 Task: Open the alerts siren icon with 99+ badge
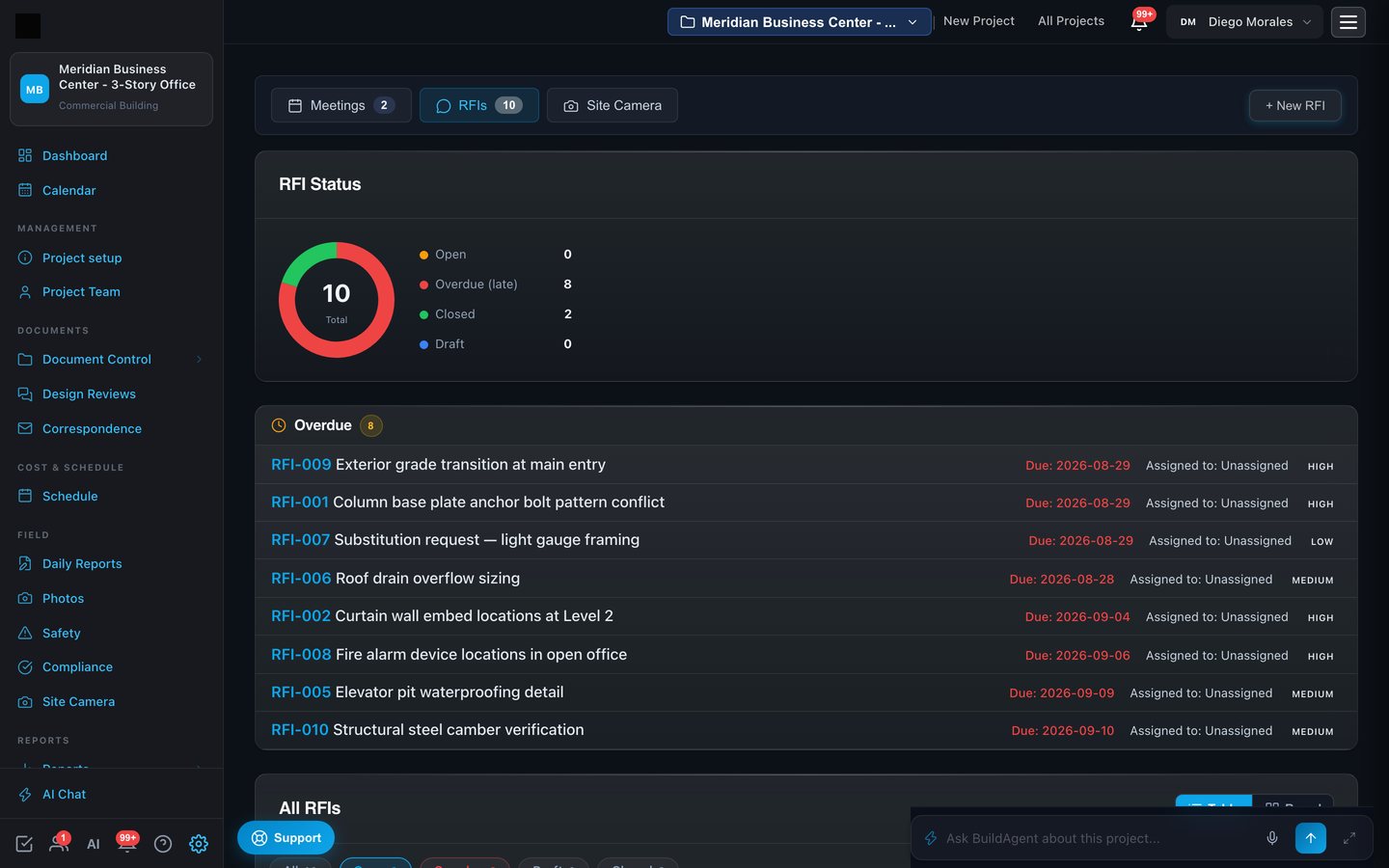click(126, 842)
